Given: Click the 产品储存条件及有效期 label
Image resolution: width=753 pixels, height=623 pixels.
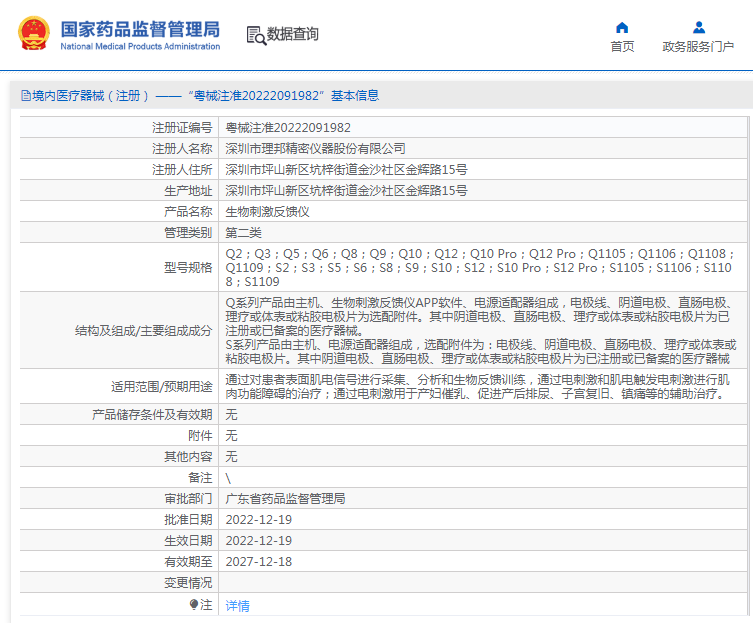Looking at the screenshot, I should pos(152,415).
